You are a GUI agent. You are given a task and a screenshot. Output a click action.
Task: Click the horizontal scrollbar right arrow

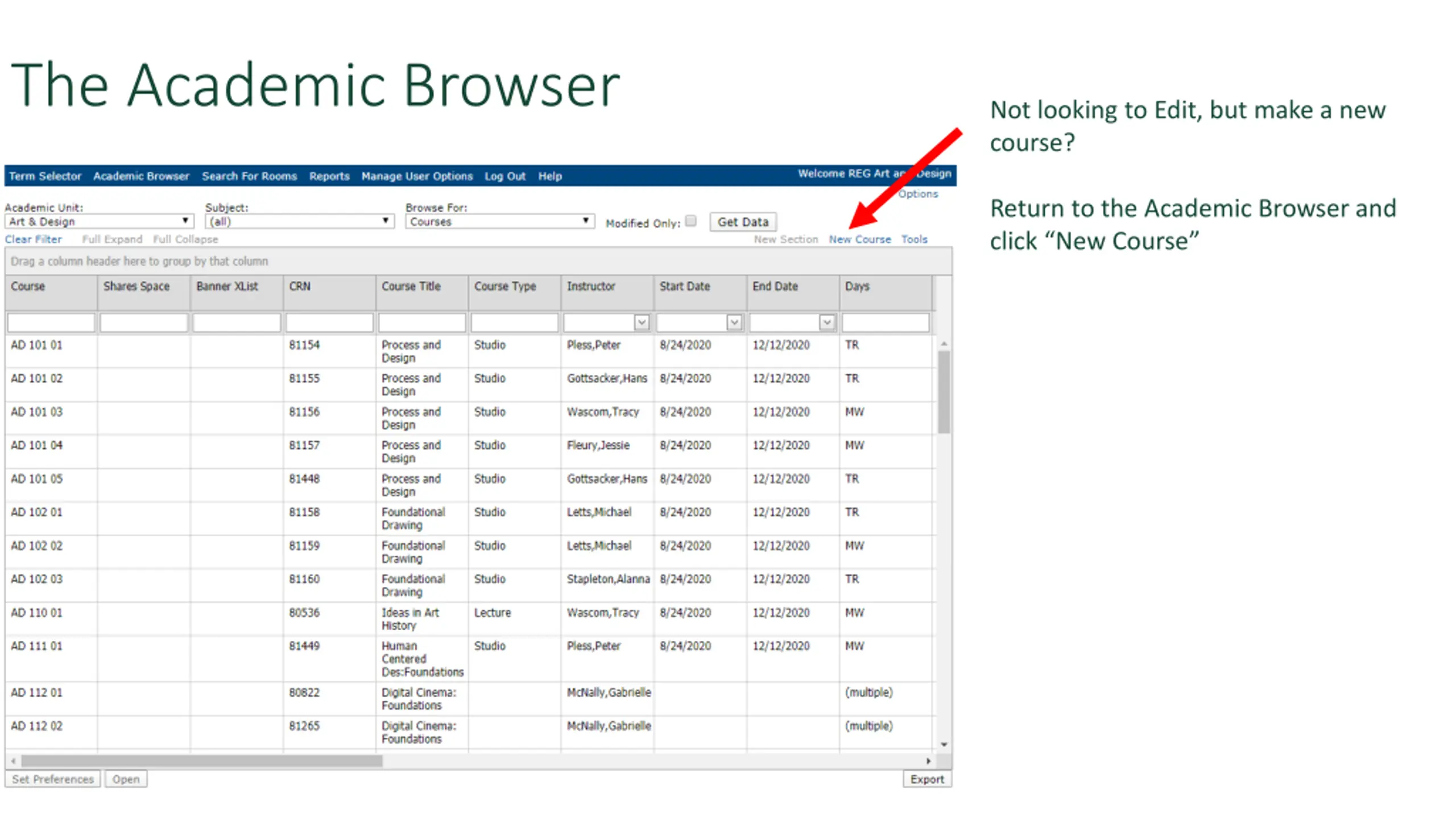coord(928,761)
